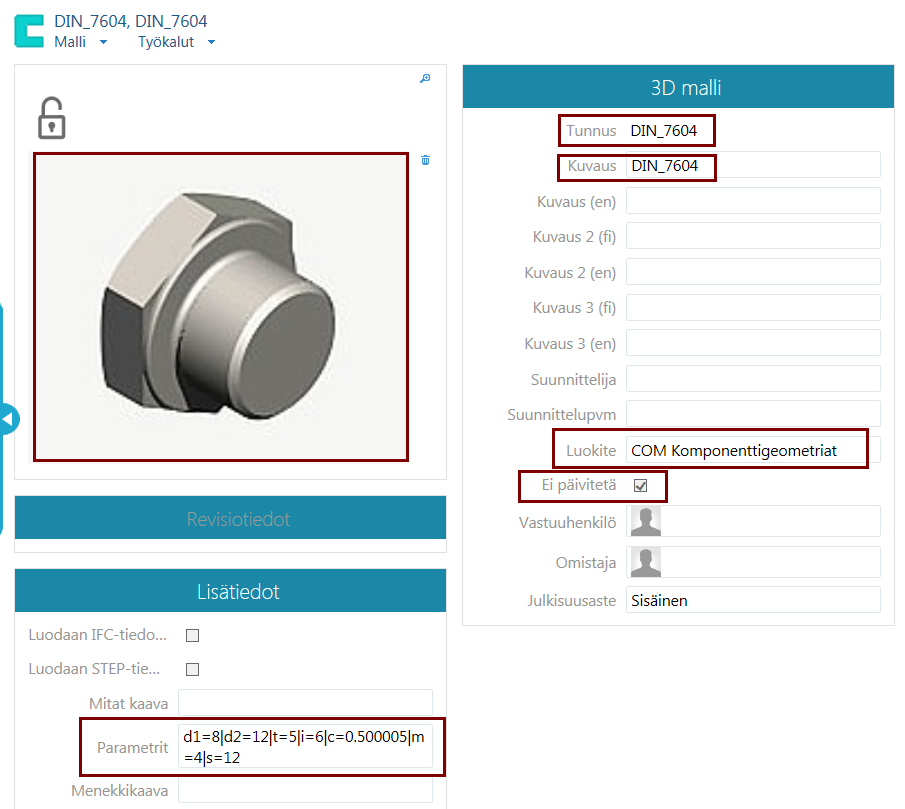
Task: Click the Kuvaus (en) input field
Action: 752,201
